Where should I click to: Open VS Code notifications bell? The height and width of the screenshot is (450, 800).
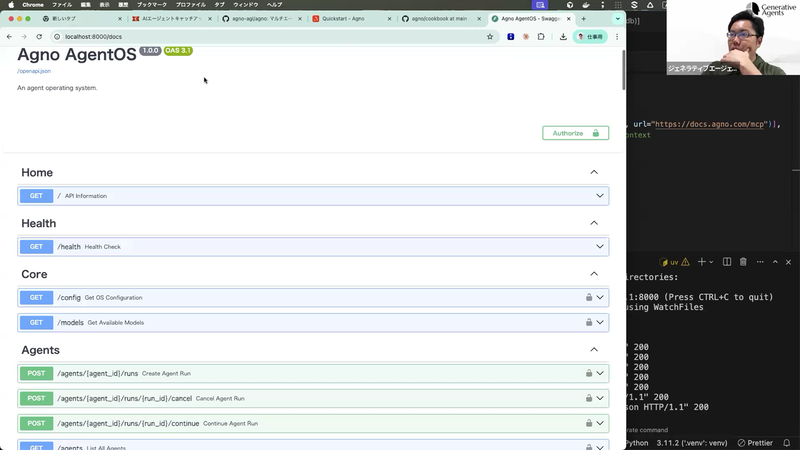pos(787,443)
